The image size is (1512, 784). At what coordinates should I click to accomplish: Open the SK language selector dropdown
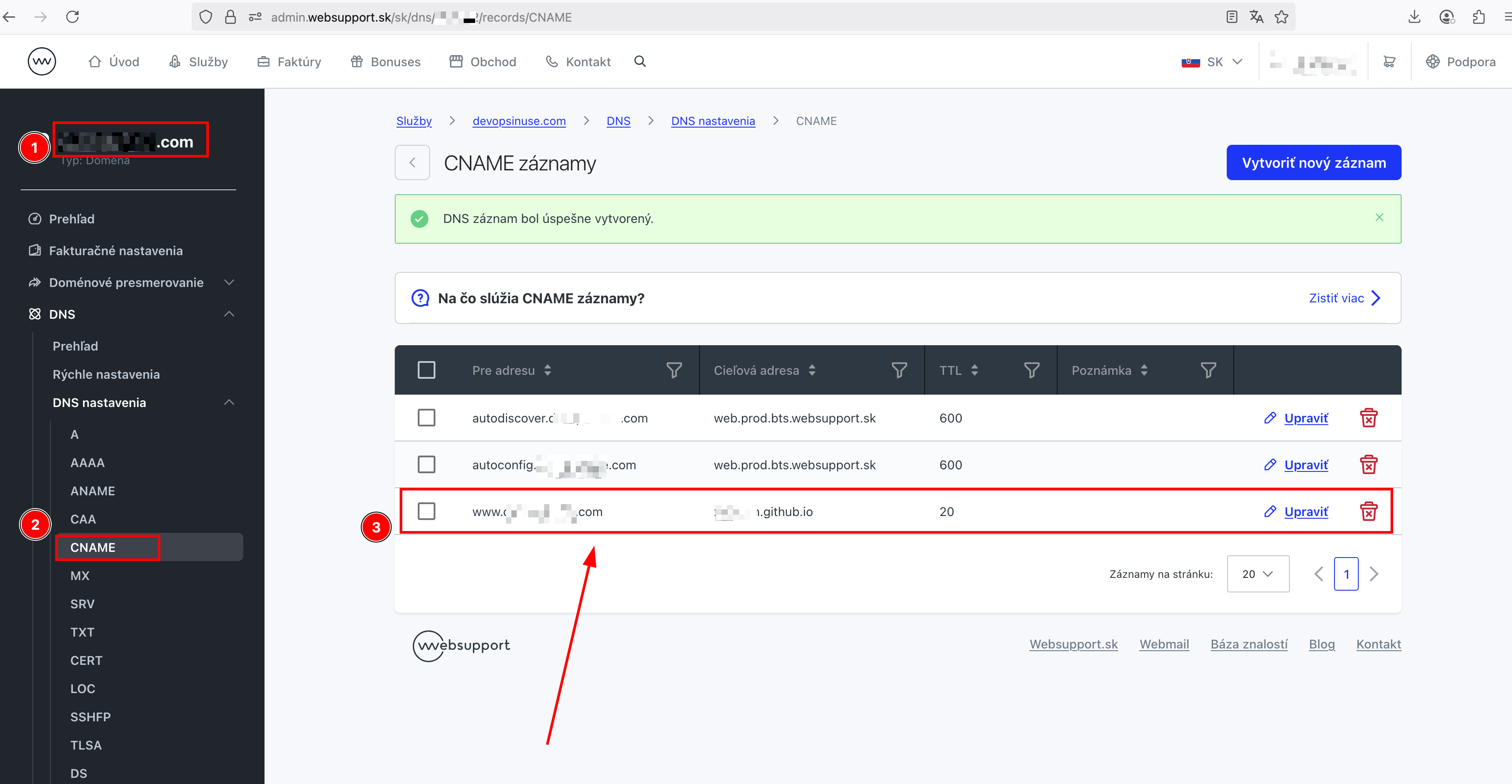(1212, 62)
